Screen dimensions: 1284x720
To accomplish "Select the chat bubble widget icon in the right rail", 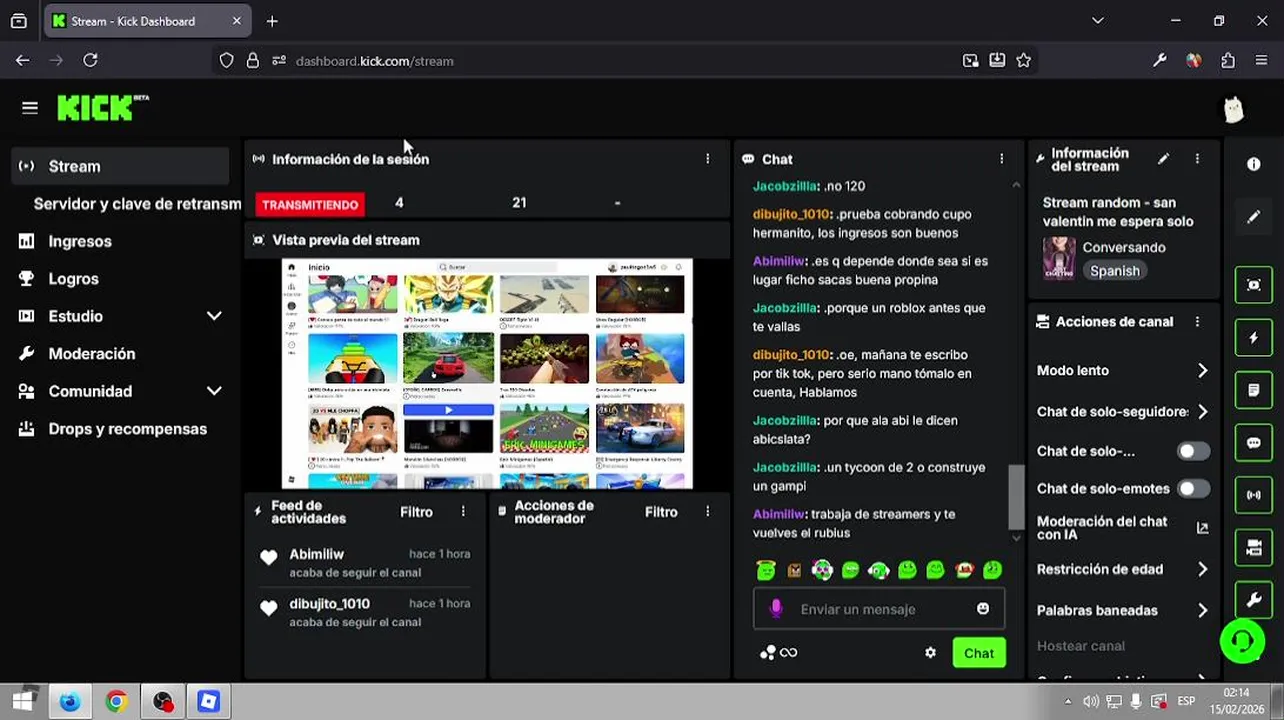I will (x=1254, y=443).
